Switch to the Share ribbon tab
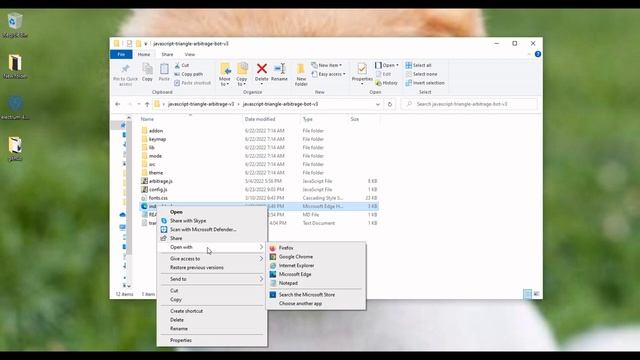Image resolution: width=640 pixels, height=360 pixels. 167,54
